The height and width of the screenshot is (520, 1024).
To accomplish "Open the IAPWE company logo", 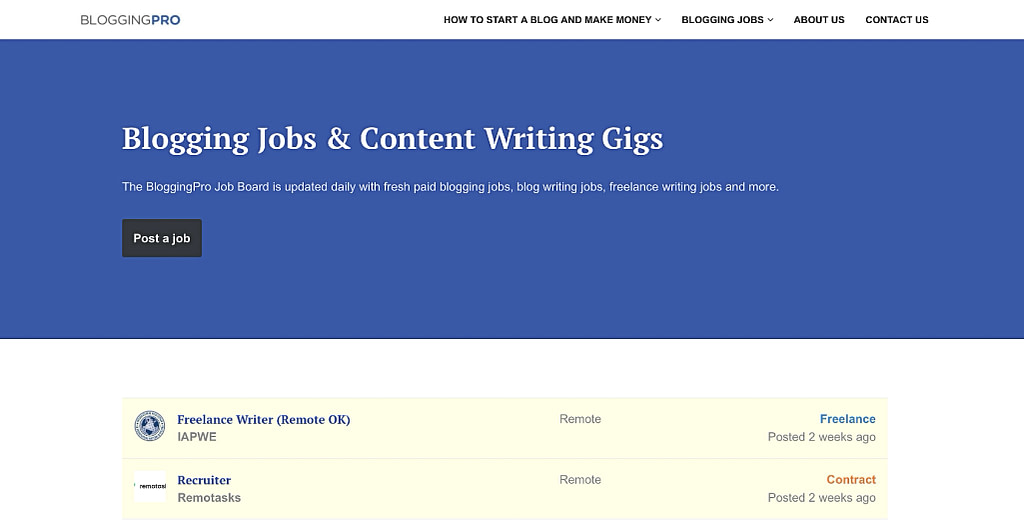I will (150, 426).
